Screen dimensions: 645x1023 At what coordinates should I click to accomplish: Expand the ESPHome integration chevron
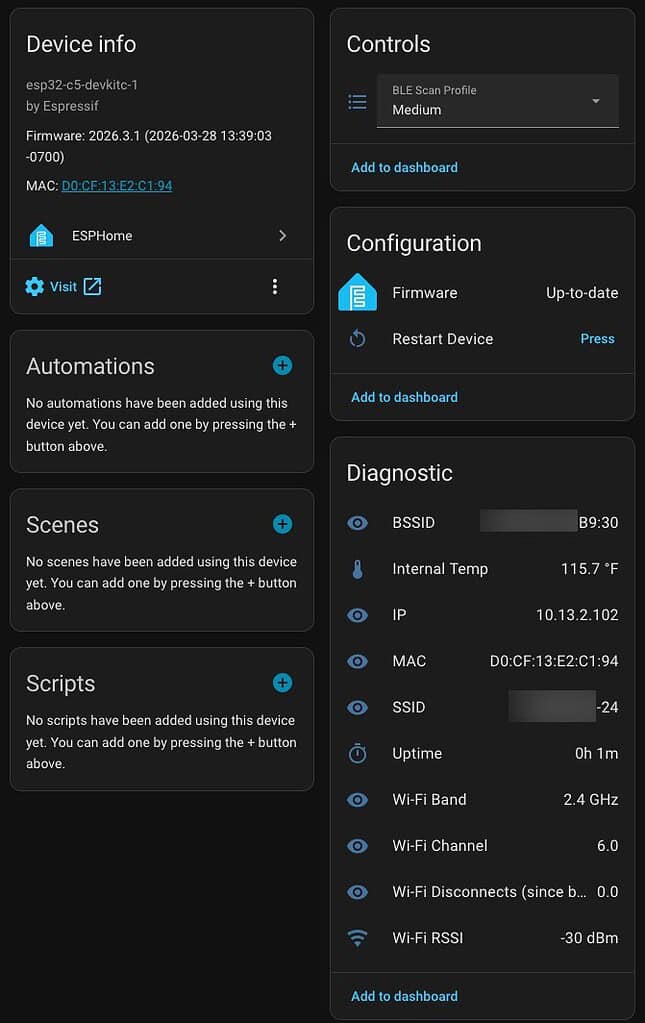282,236
